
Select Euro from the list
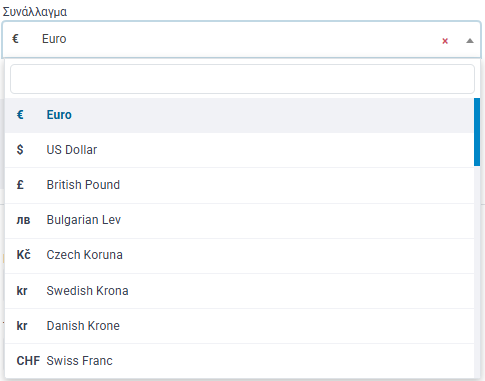point(239,115)
